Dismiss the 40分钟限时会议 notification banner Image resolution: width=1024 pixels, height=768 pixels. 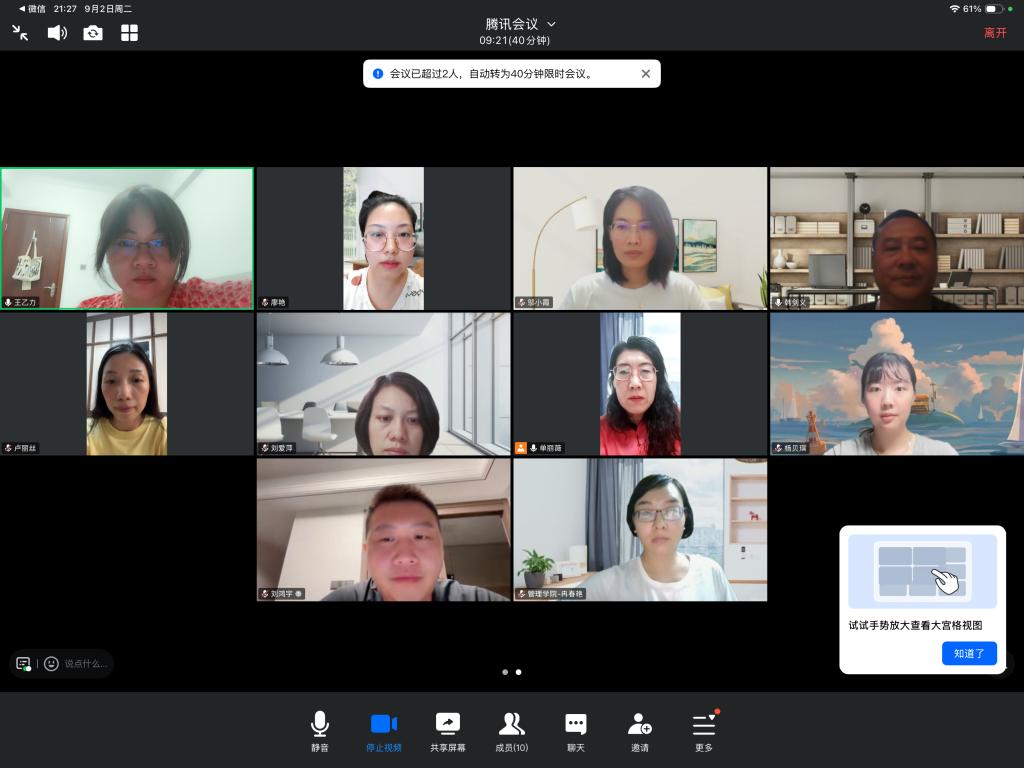[x=645, y=74]
